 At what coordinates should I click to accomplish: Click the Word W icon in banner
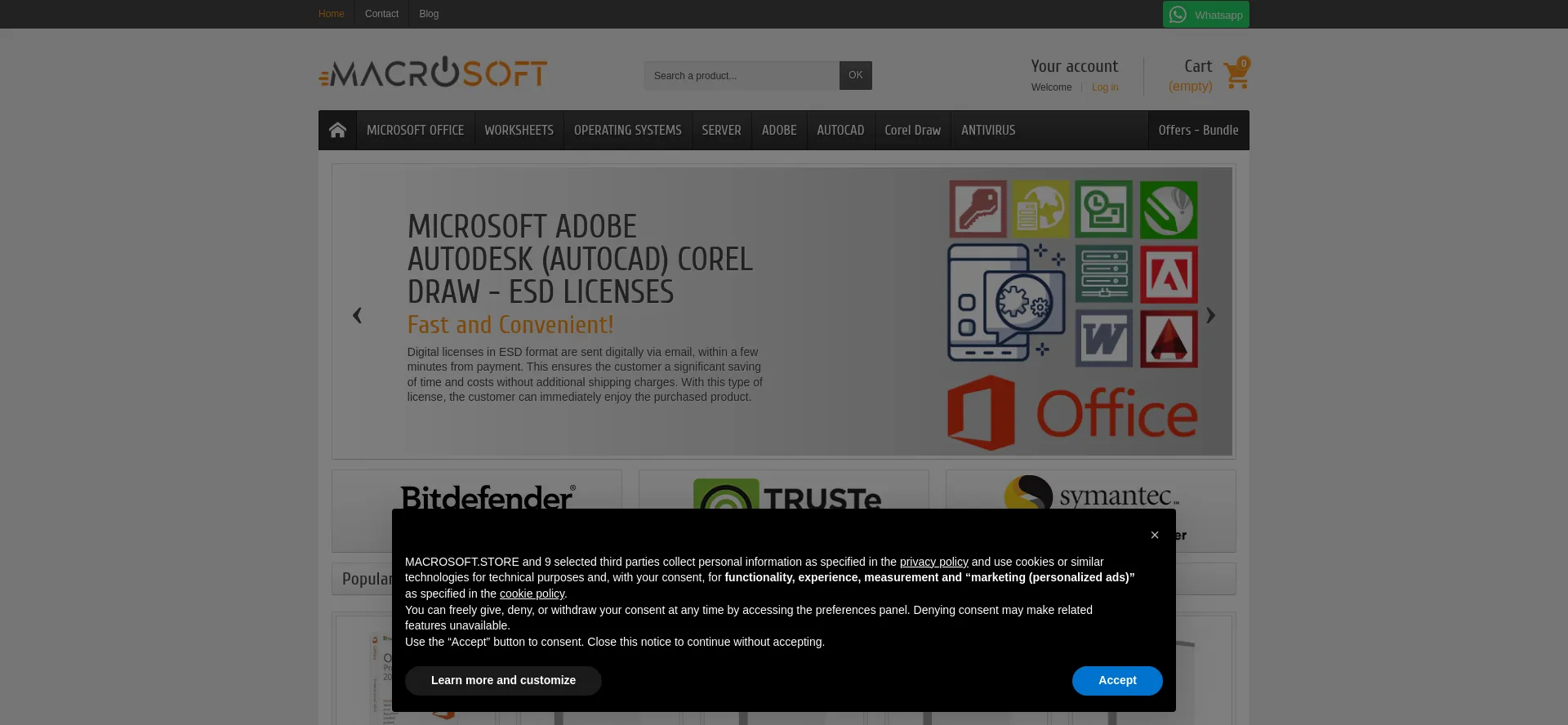point(1104,338)
